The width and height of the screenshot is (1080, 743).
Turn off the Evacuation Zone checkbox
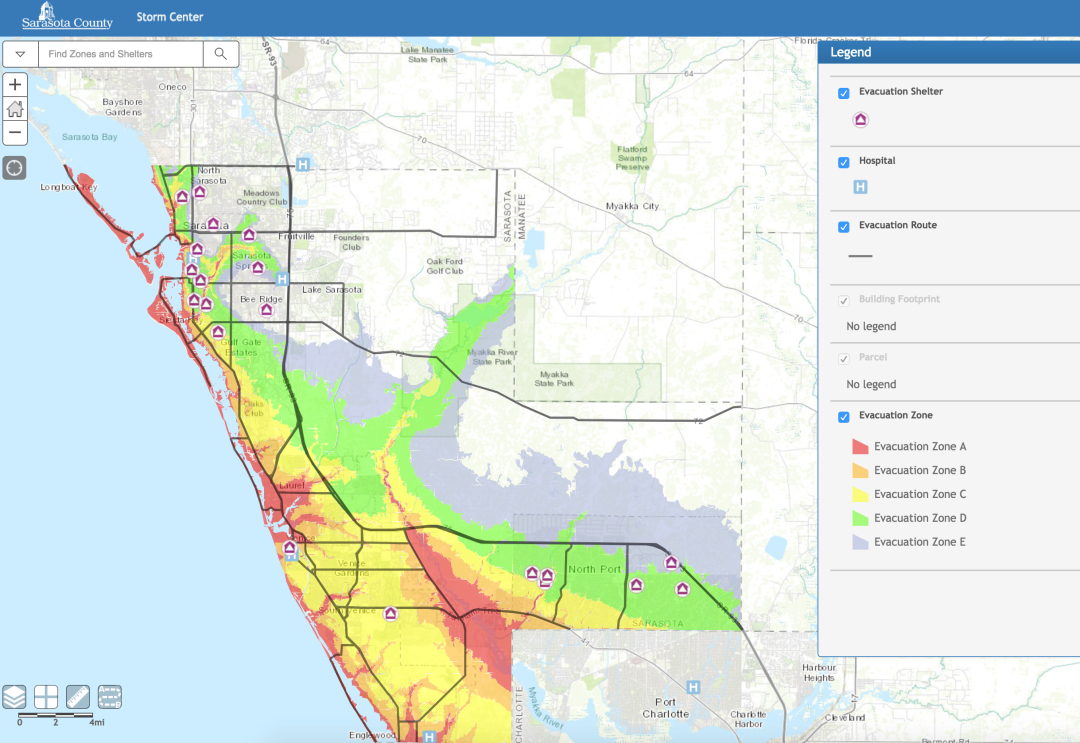(844, 417)
